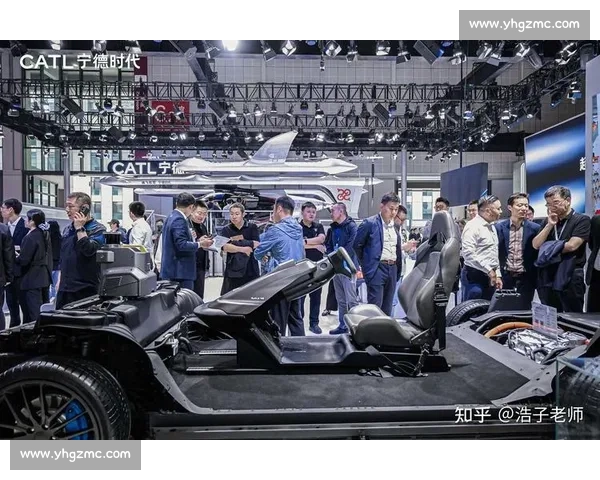Select the 知乎 @浩子老师 watermark text
The height and width of the screenshot is (480, 600).
tap(518, 414)
